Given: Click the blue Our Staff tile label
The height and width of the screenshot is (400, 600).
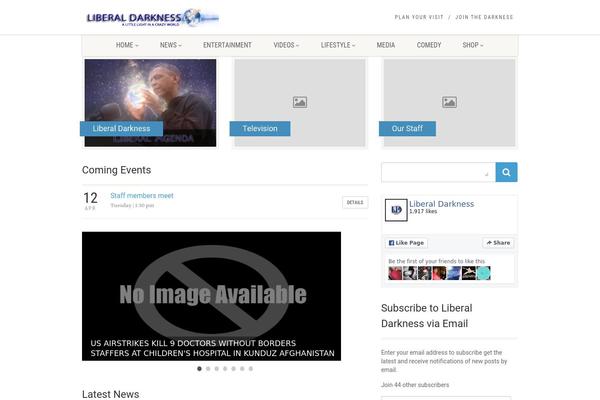Looking at the screenshot, I should [407, 129].
